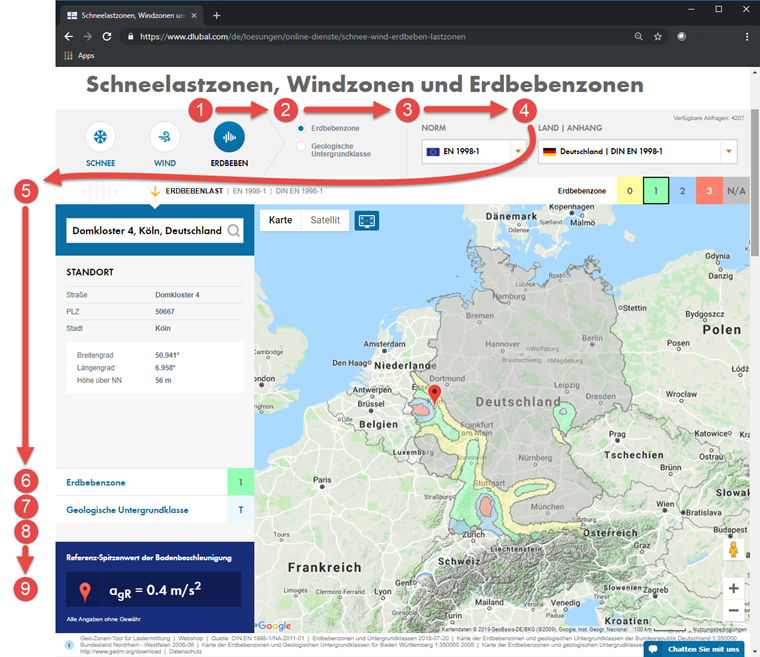Go back in browser history
Image resolution: width=760 pixels, height=657 pixels.
click(x=69, y=36)
